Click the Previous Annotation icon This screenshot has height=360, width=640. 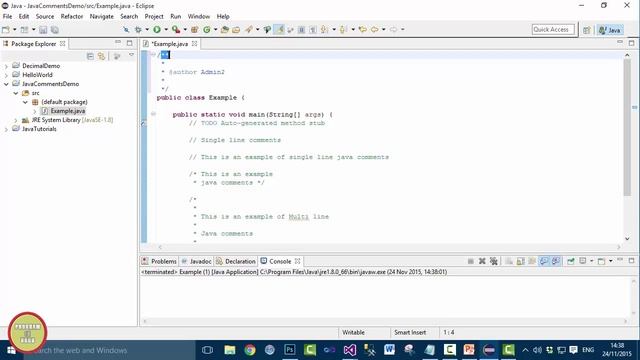pyautogui.click(x=343, y=30)
